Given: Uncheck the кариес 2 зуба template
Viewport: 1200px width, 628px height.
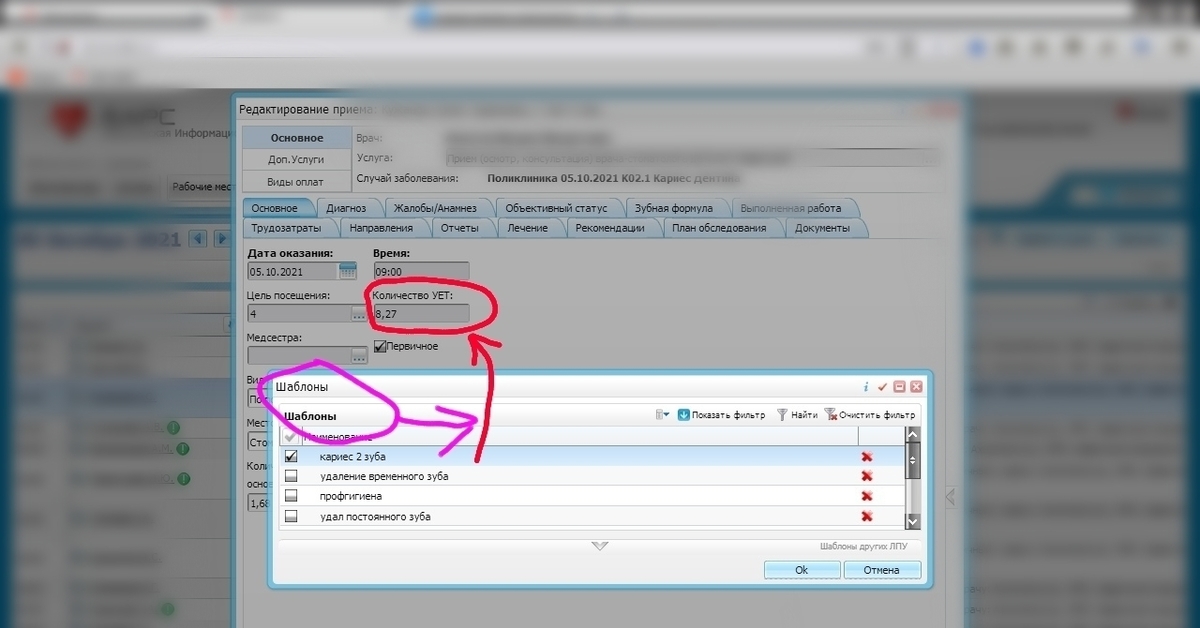Looking at the screenshot, I should 291,456.
